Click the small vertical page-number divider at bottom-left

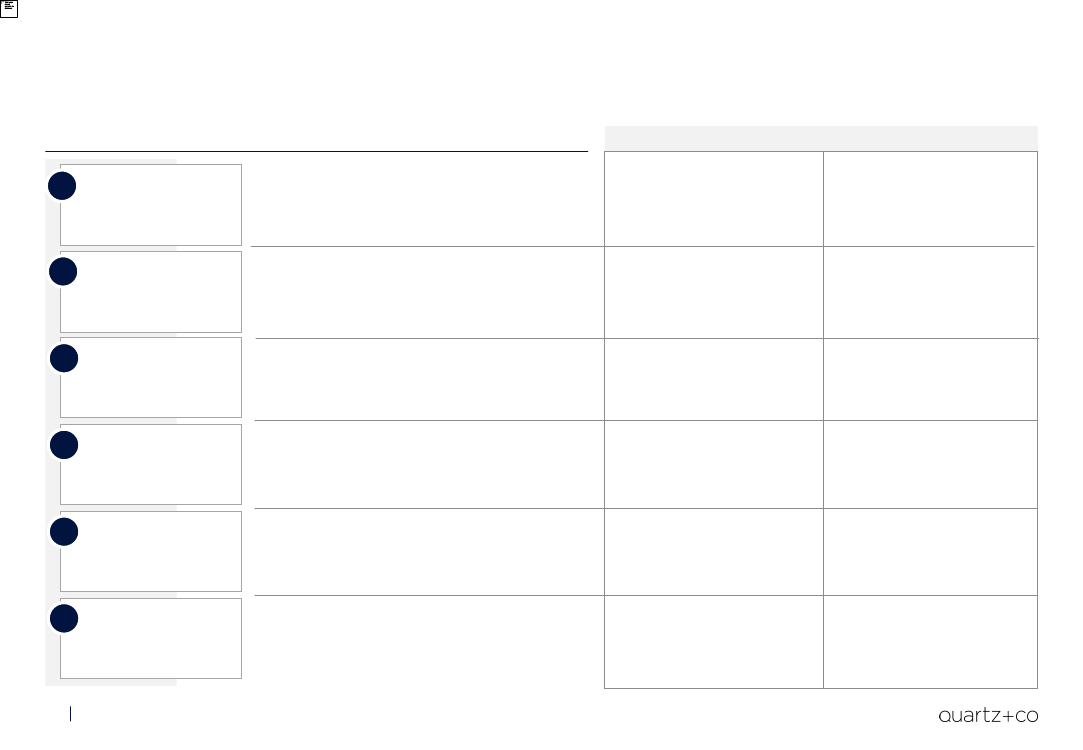click(x=70, y=714)
